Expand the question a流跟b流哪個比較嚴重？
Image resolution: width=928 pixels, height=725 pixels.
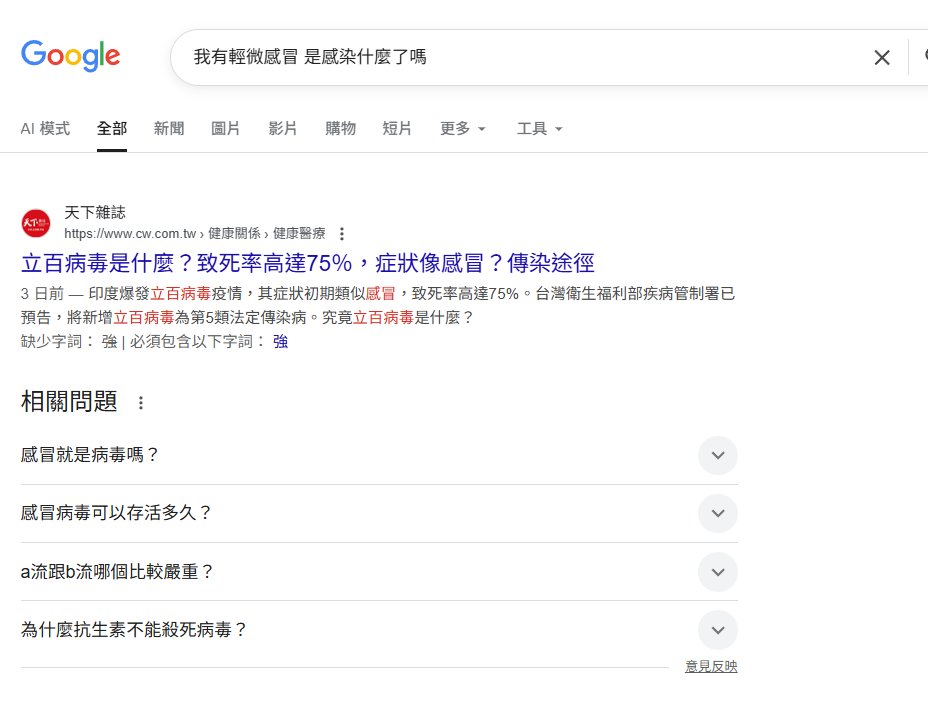click(x=379, y=572)
